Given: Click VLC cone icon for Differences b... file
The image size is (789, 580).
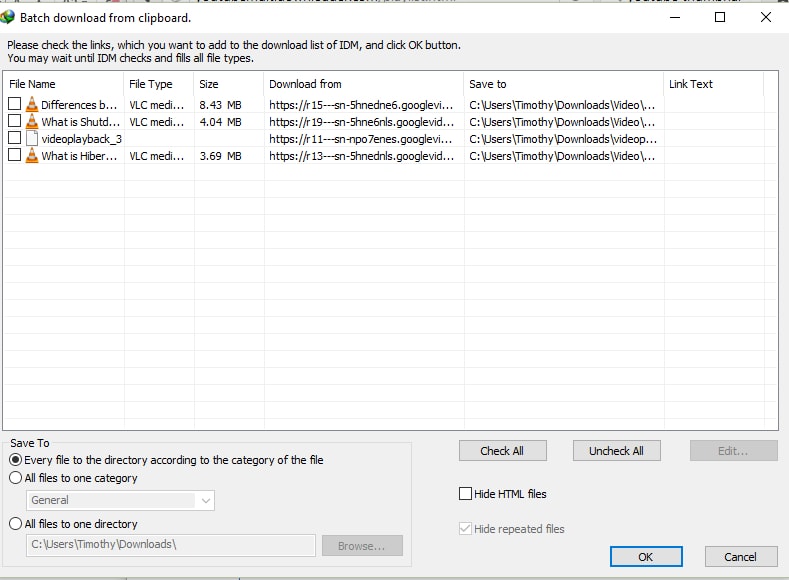Looking at the screenshot, I should pyautogui.click(x=32, y=104).
